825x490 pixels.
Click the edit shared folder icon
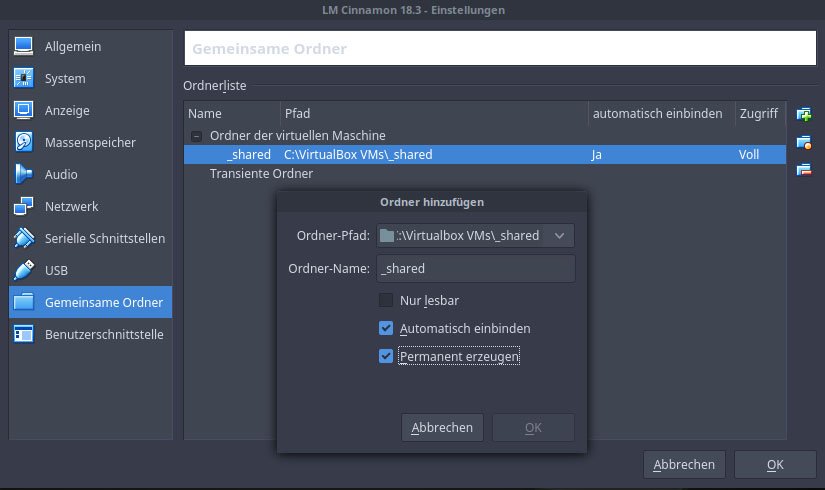tap(803, 142)
